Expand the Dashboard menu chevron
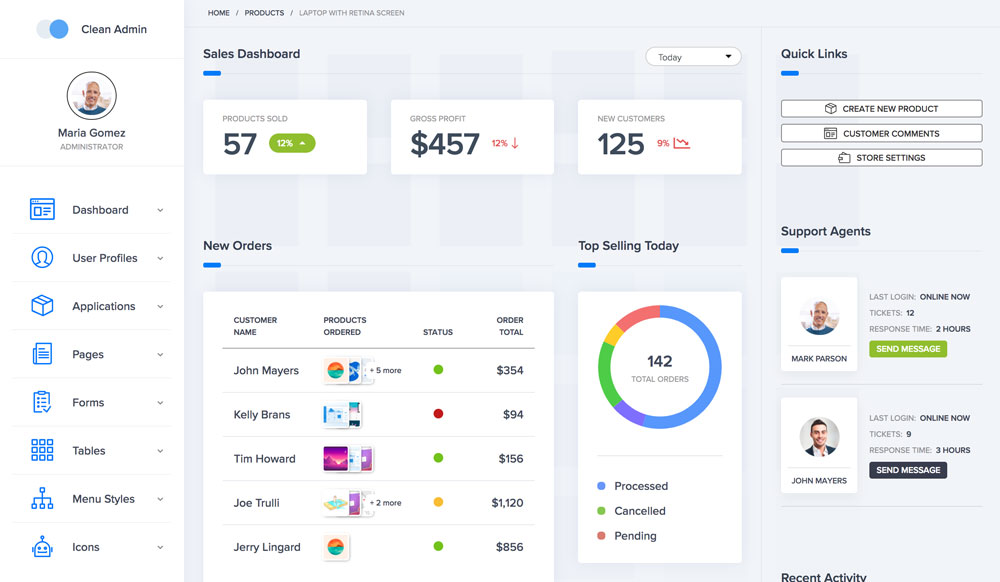This screenshot has width=1000, height=582. [160, 210]
